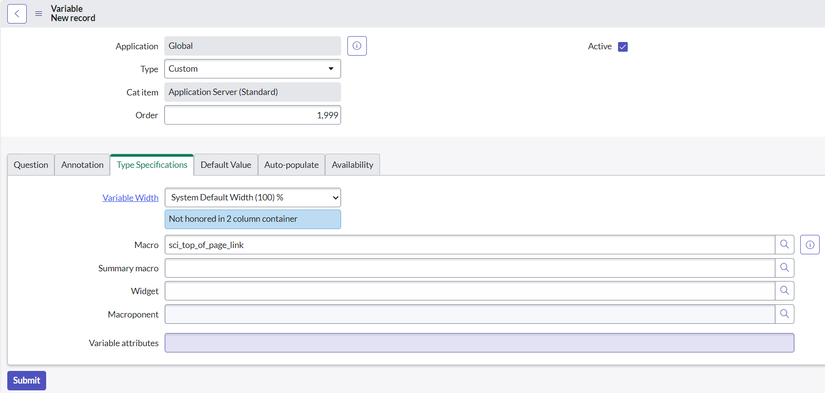Image resolution: width=825 pixels, height=393 pixels.
Task: Click the Summary macro input field
Action: (x=470, y=268)
